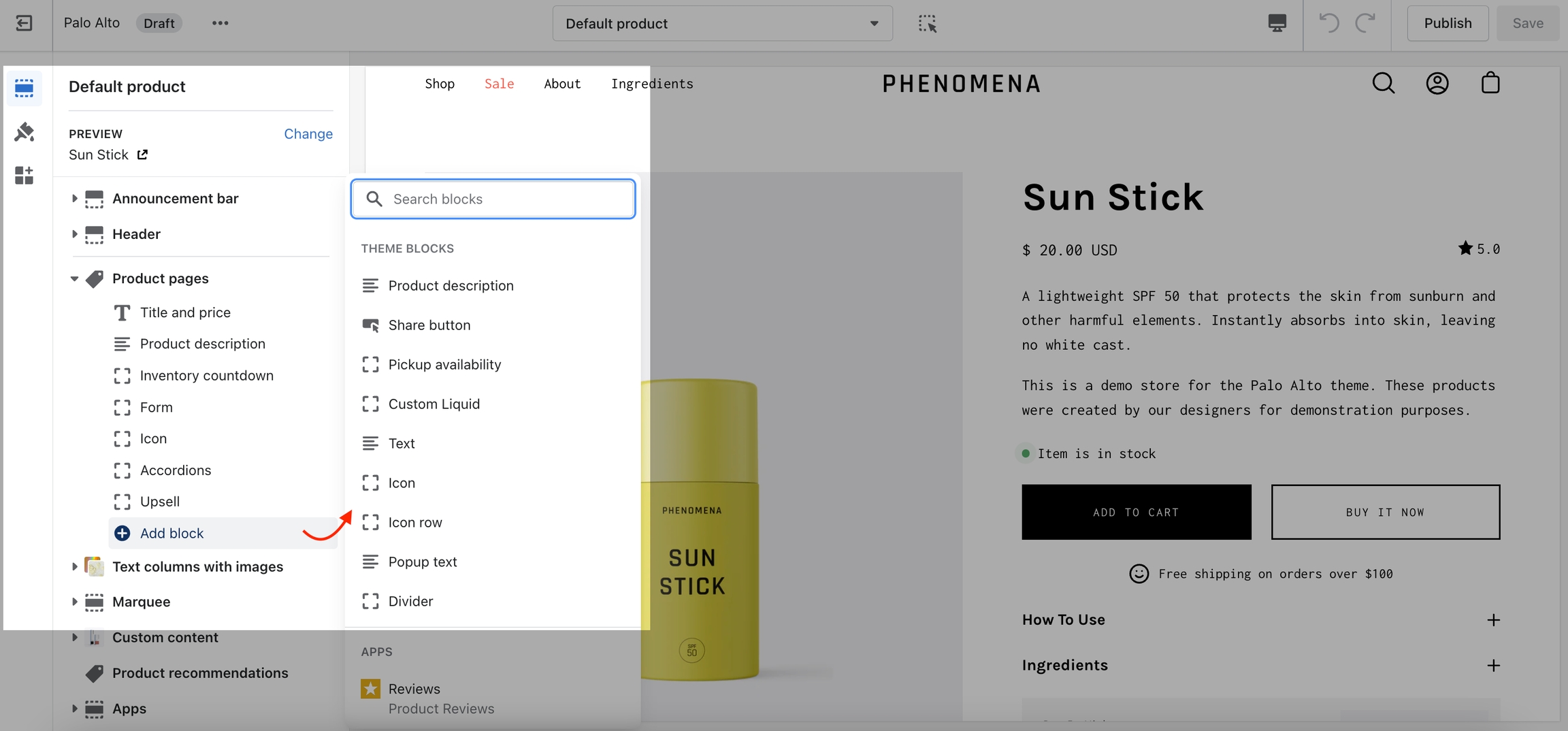
Task: Open Theme settings paintbrush icon
Action: tap(24, 131)
